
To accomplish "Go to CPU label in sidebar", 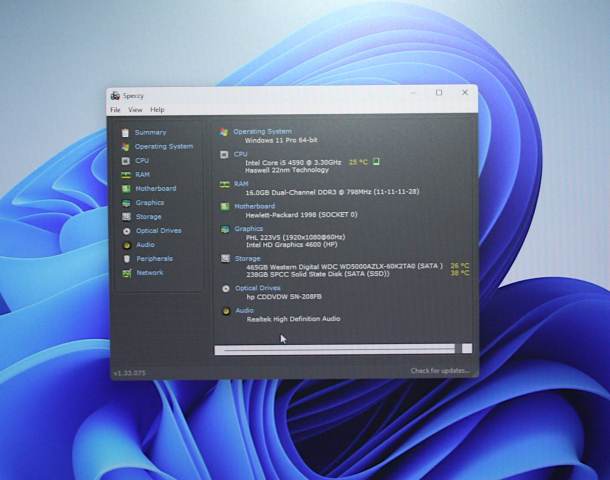I will click(x=142, y=161).
